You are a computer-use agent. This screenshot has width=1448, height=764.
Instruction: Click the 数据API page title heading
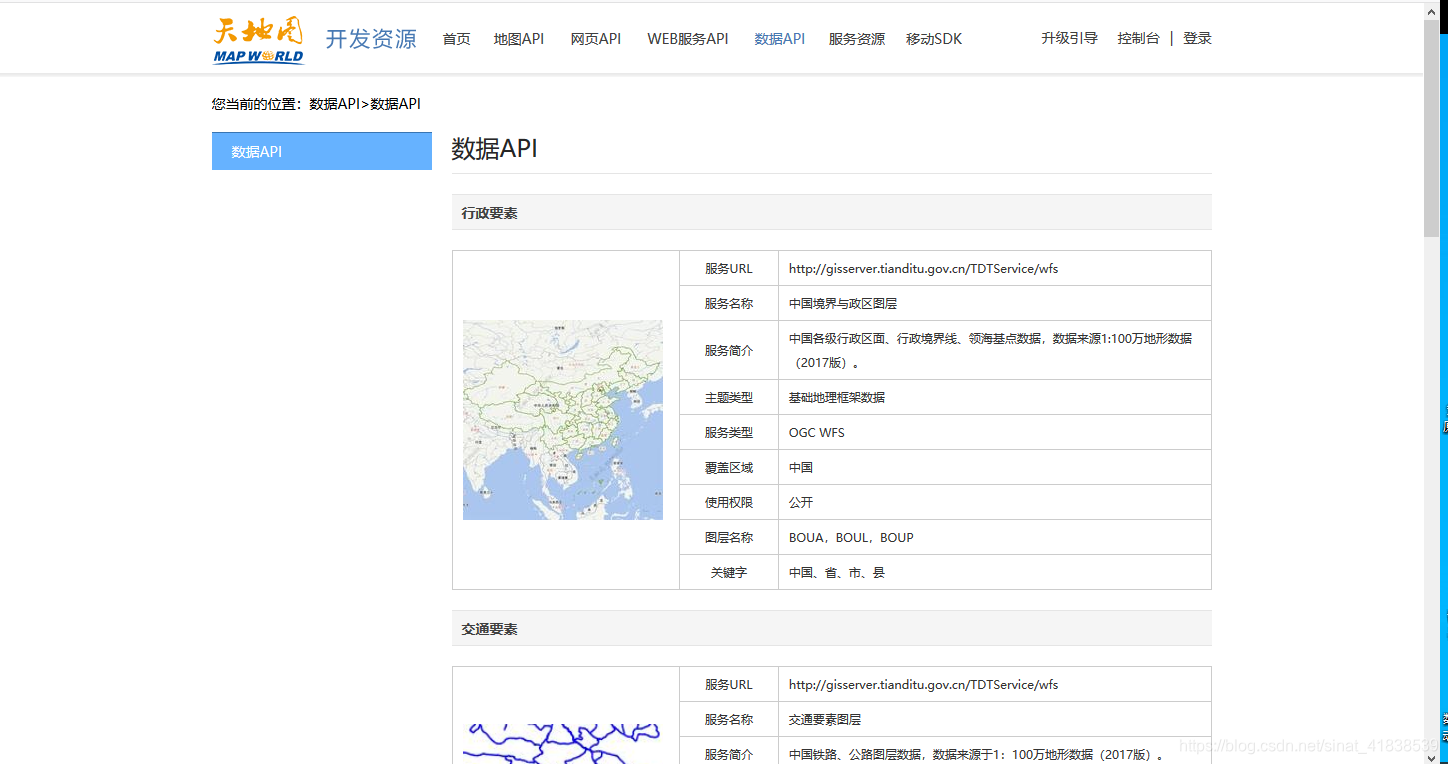click(494, 148)
